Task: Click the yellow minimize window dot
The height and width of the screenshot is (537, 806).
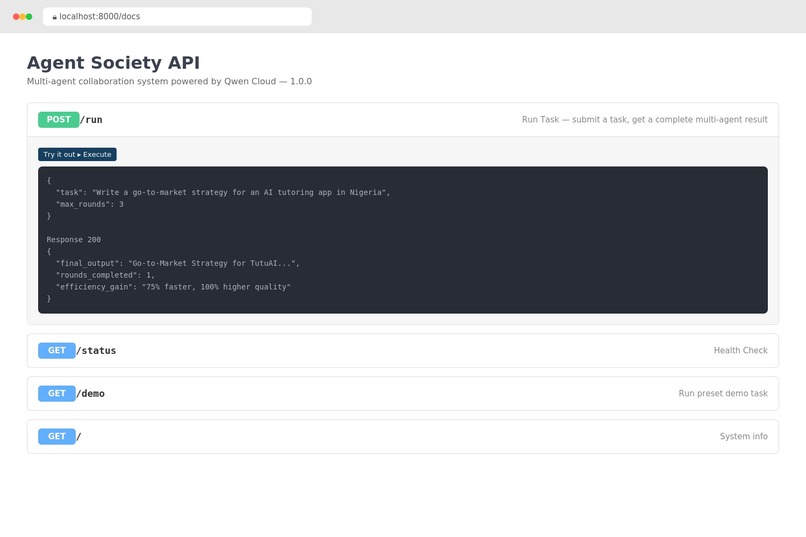Action: click(x=23, y=16)
